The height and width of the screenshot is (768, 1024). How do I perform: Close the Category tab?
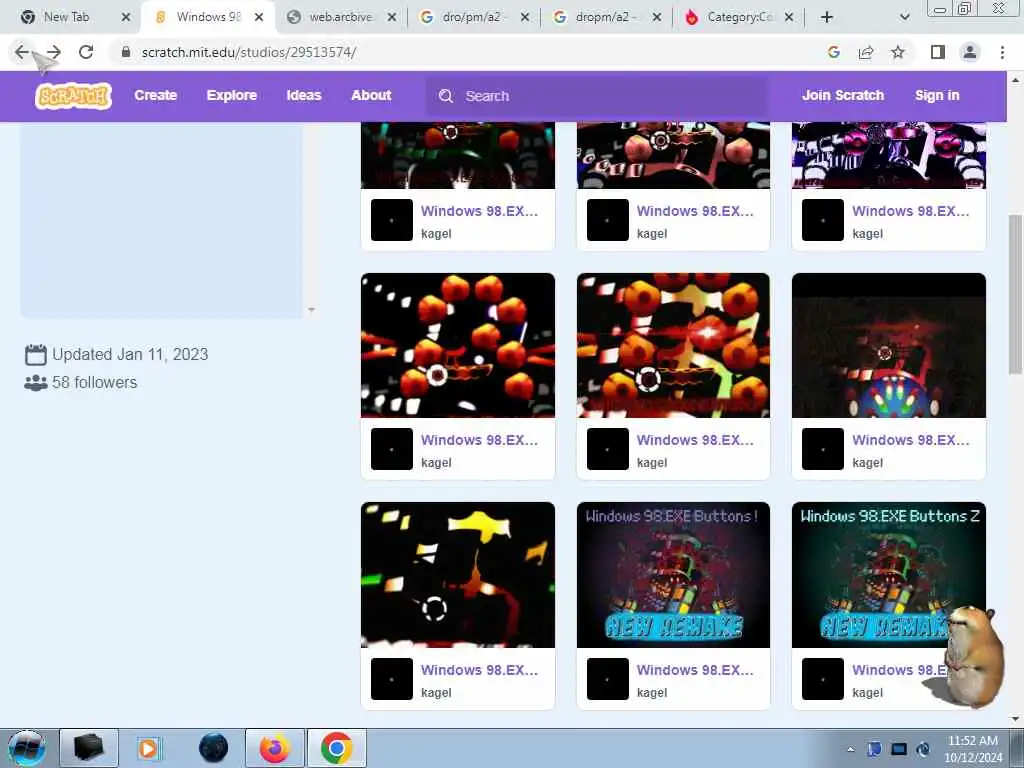789,17
